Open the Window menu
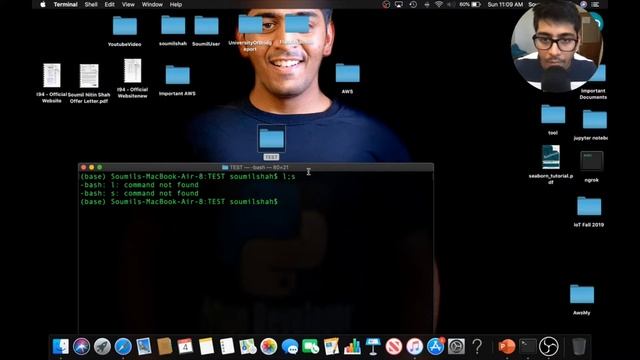 point(152,4)
